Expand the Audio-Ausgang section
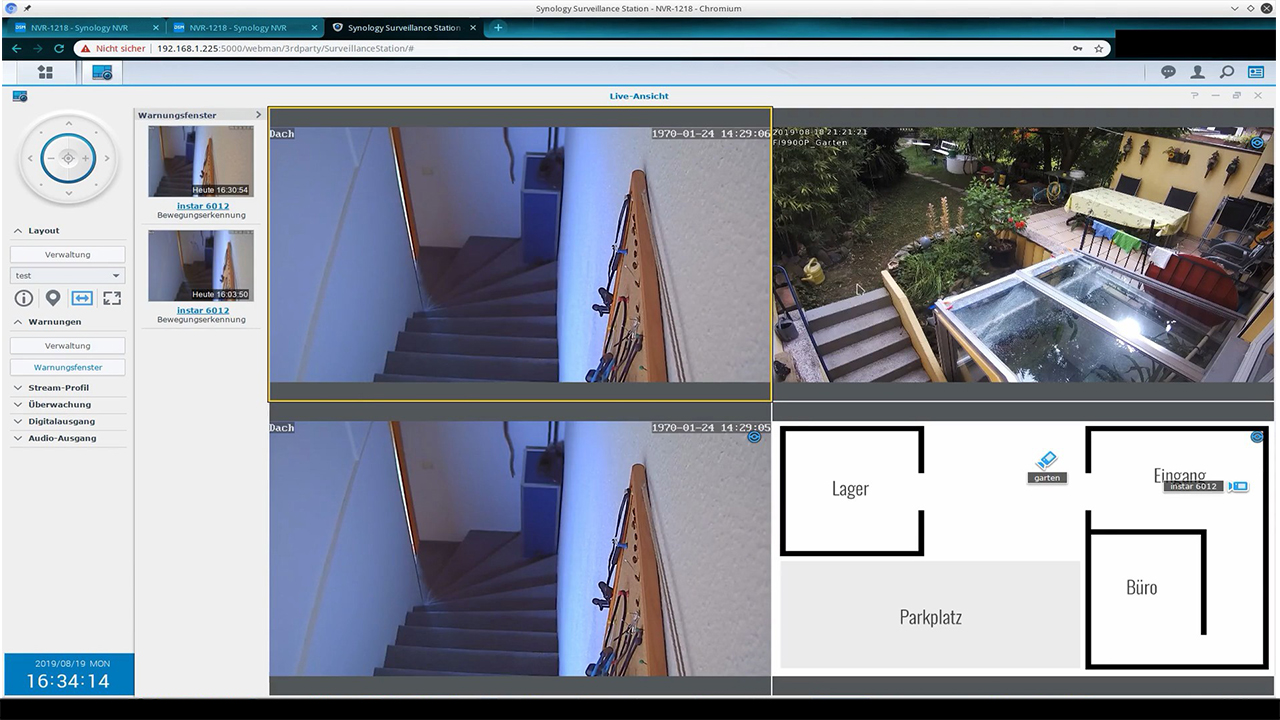This screenshot has width=1280, height=720. coord(62,438)
